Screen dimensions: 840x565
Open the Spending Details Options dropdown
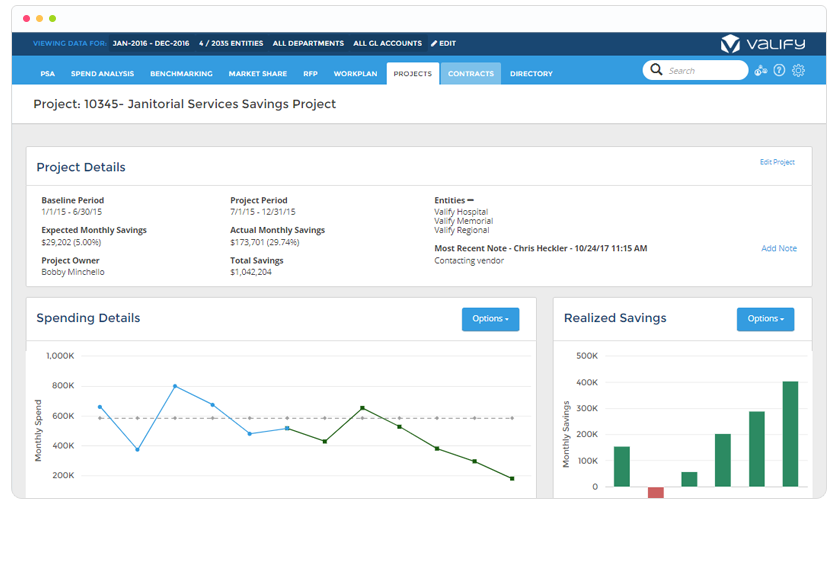[490, 319]
